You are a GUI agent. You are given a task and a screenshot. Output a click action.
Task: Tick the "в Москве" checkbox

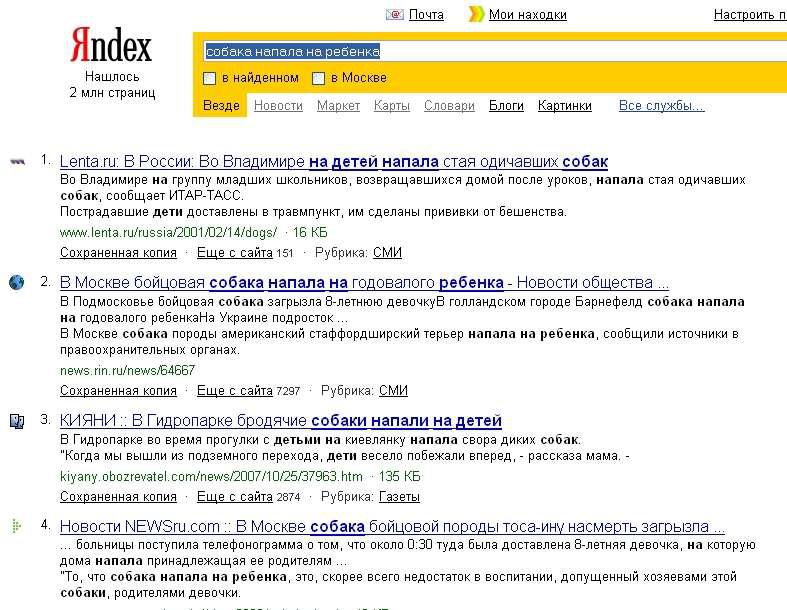pyautogui.click(x=319, y=78)
